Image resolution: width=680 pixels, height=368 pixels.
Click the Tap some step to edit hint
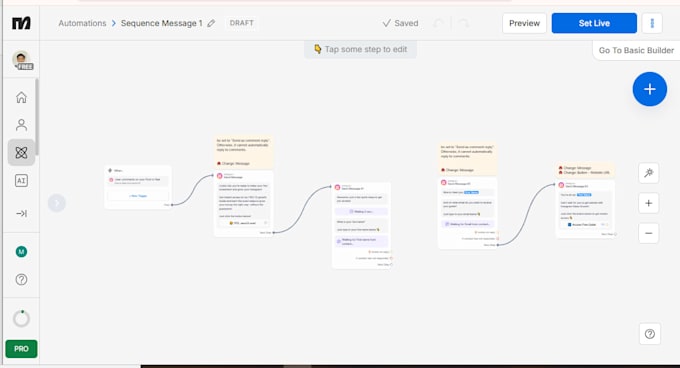[360, 49]
